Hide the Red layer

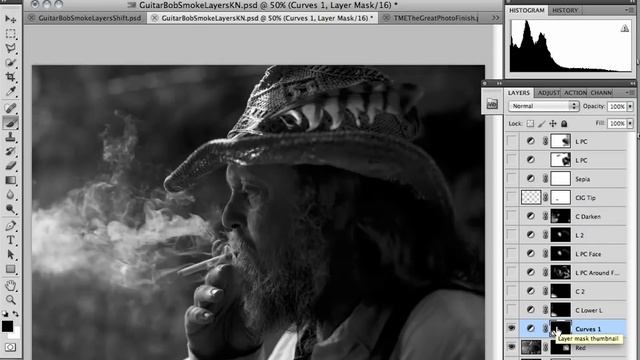511,347
